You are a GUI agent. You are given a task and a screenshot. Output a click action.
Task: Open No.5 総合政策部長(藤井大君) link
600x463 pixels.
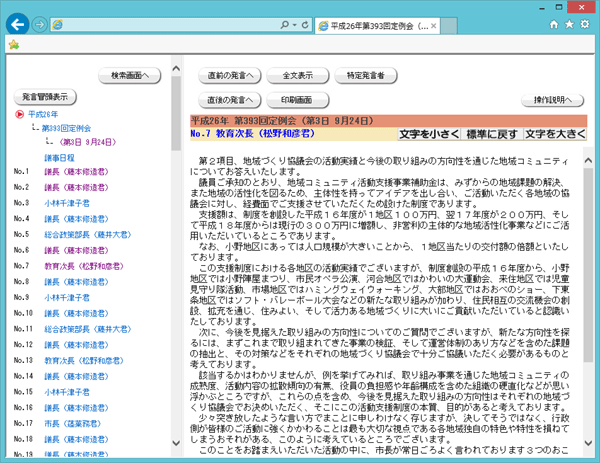click(x=88, y=234)
